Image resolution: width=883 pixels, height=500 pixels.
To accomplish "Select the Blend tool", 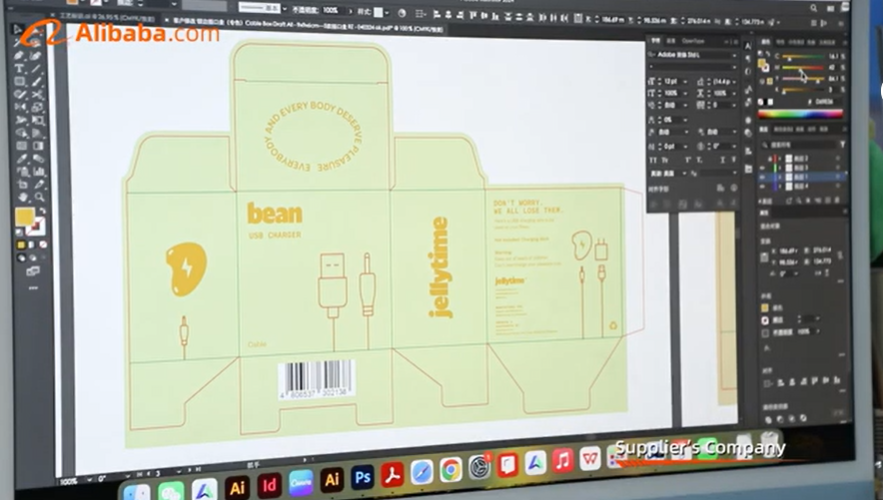I will click(x=39, y=158).
